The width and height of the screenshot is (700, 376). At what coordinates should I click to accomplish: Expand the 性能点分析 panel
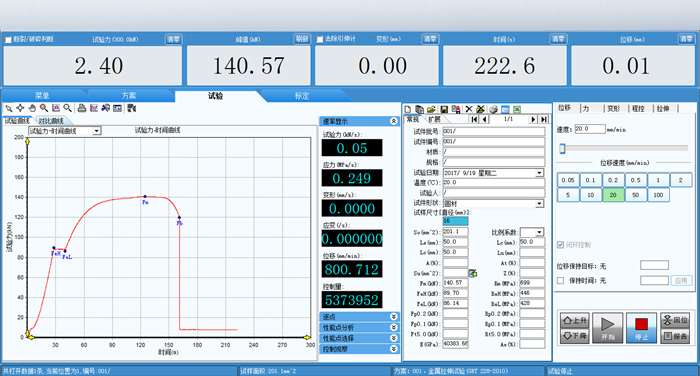tap(359, 327)
